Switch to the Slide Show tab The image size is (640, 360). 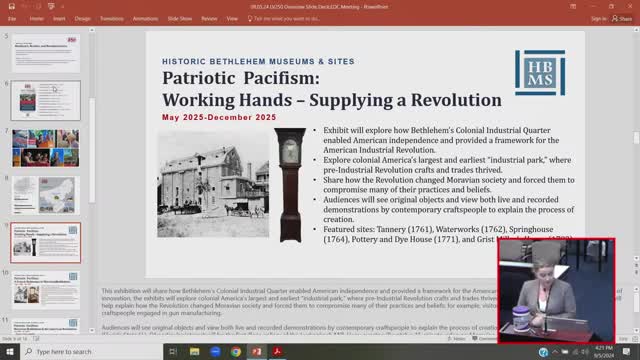180,19
